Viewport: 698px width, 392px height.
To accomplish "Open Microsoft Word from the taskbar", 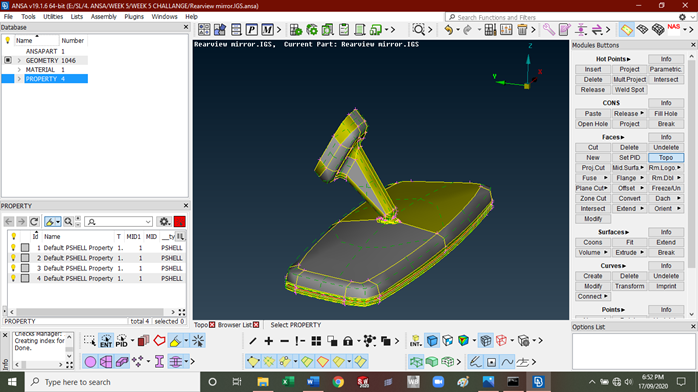I will click(x=313, y=382).
